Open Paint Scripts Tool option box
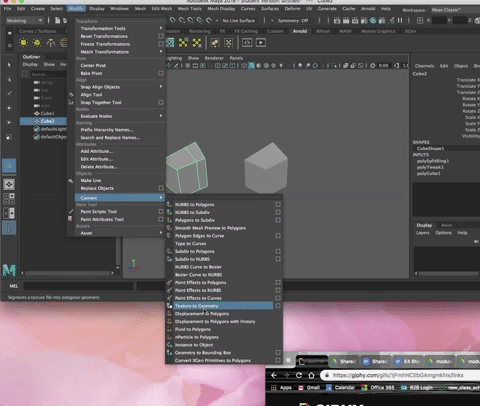Image resolution: width=480 pixels, height=406 pixels. pyautogui.click(x=161, y=211)
